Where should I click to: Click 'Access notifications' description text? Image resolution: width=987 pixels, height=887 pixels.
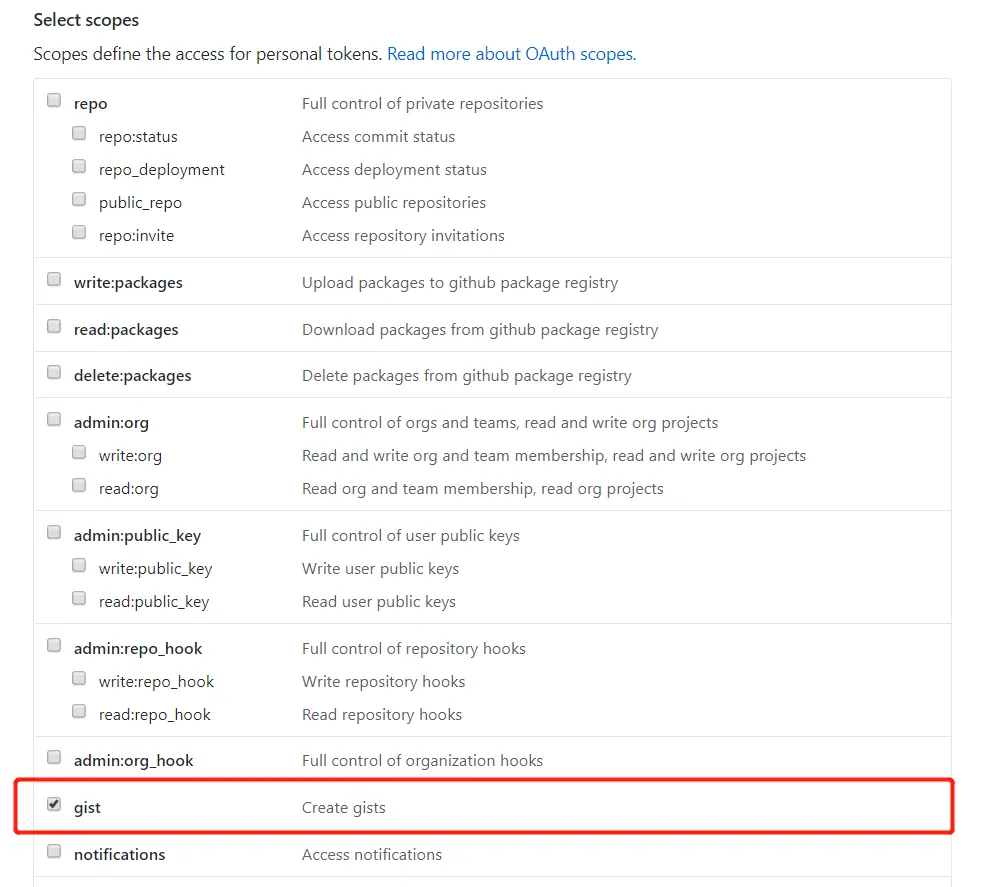pyautogui.click(x=371, y=855)
